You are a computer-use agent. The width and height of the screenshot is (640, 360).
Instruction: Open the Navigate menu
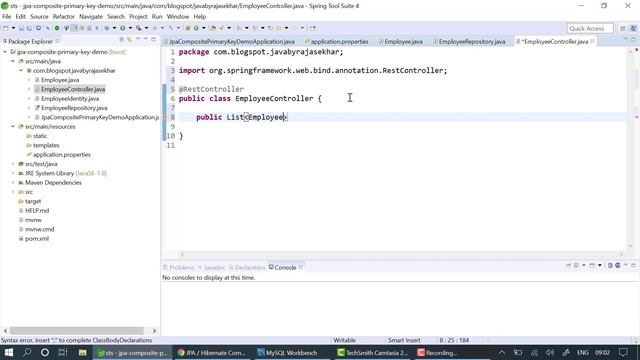click(x=91, y=17)
